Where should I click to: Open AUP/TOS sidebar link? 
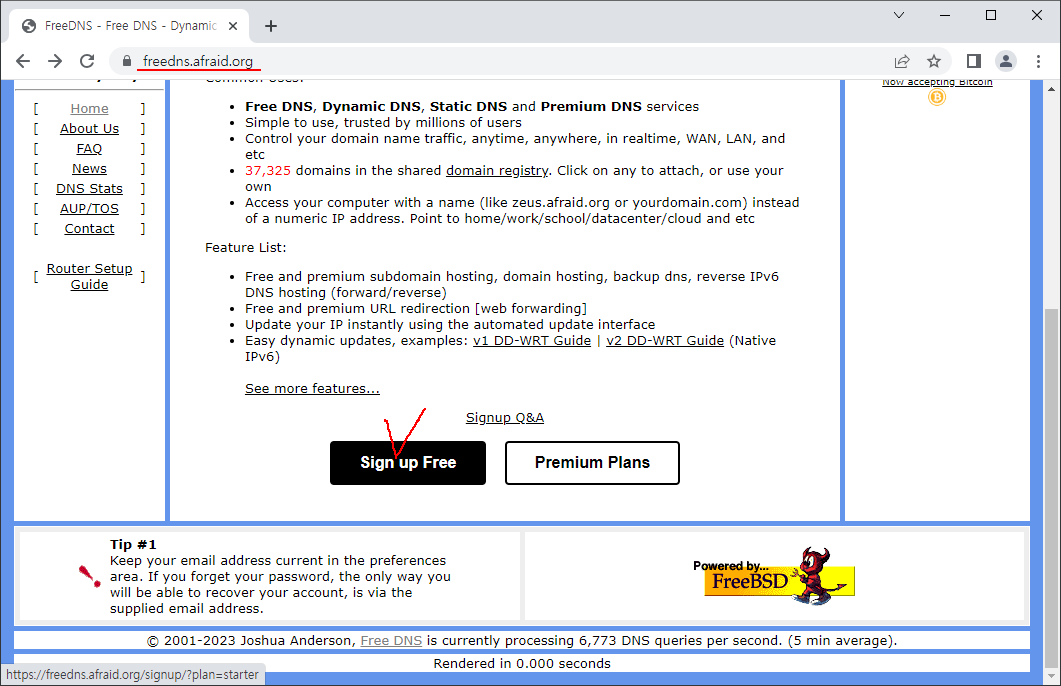tap(89, 209)
